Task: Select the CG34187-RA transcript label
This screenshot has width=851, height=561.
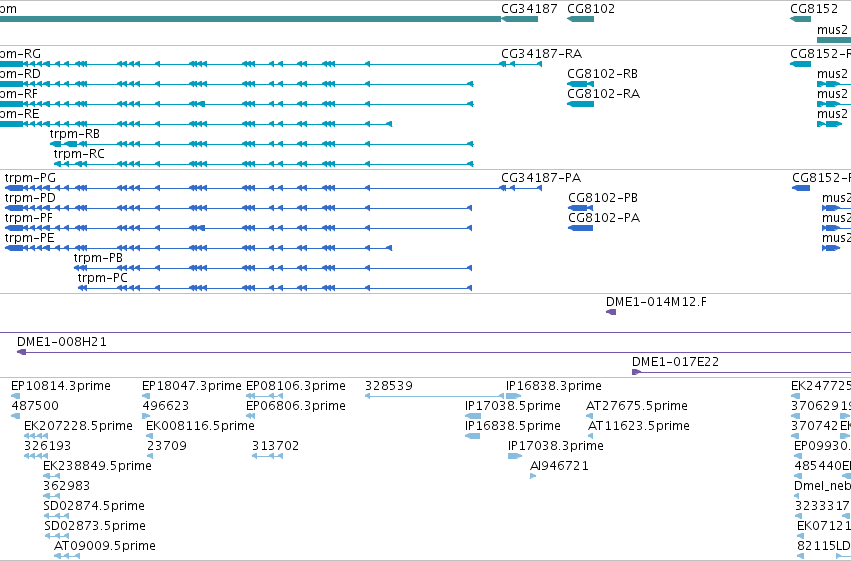Action: coord(541,54)
